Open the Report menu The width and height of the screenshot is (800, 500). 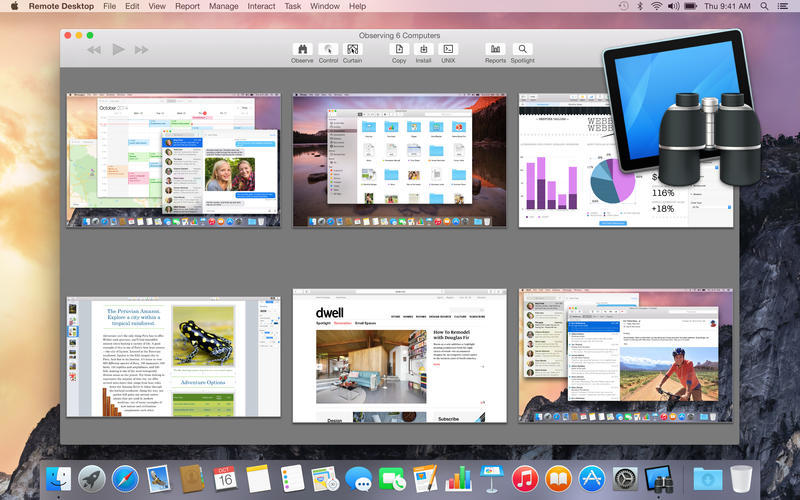[187, 6]
